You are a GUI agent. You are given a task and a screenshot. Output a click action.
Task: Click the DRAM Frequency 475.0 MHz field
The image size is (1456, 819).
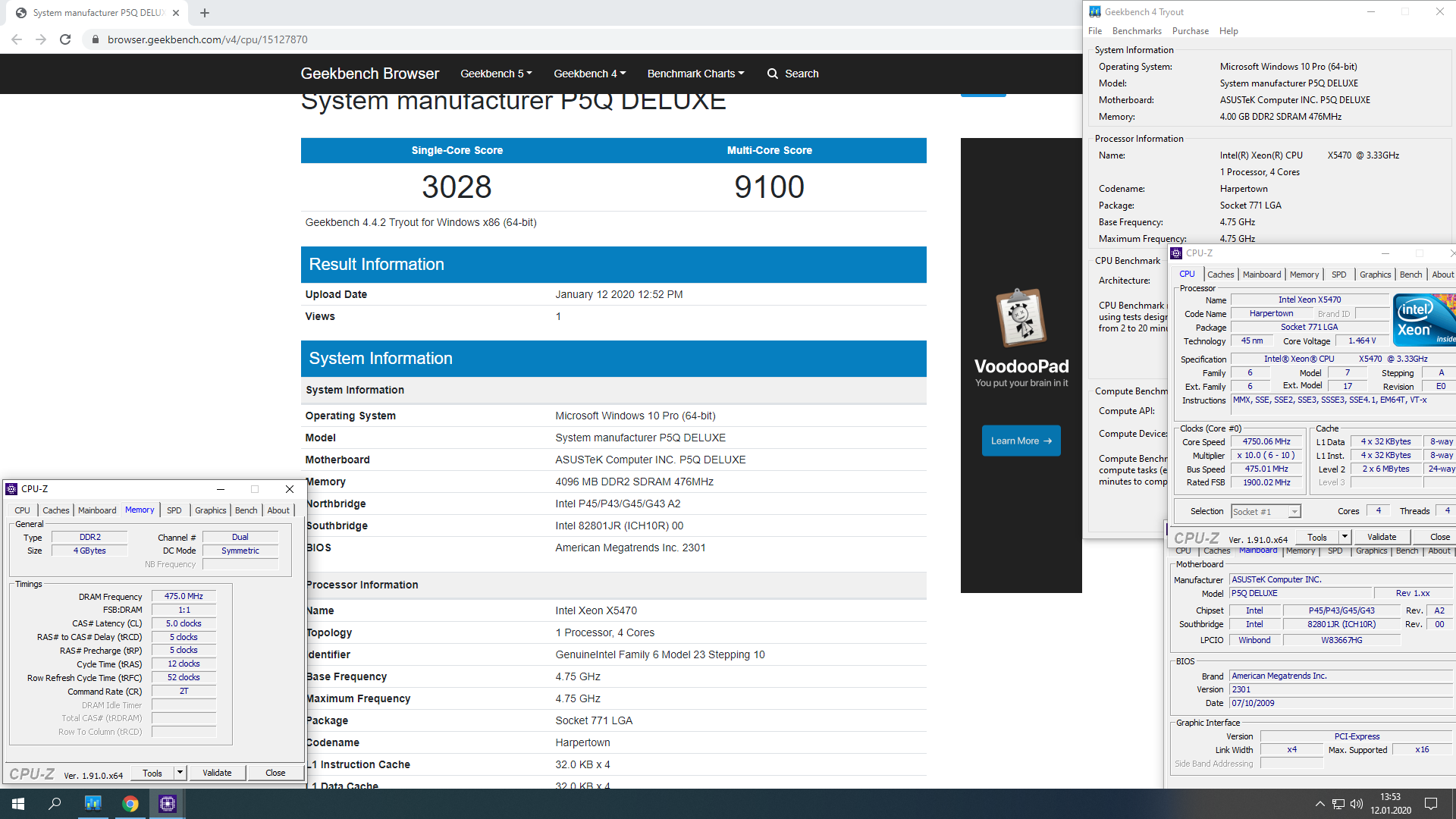click(x=184, y=596)
